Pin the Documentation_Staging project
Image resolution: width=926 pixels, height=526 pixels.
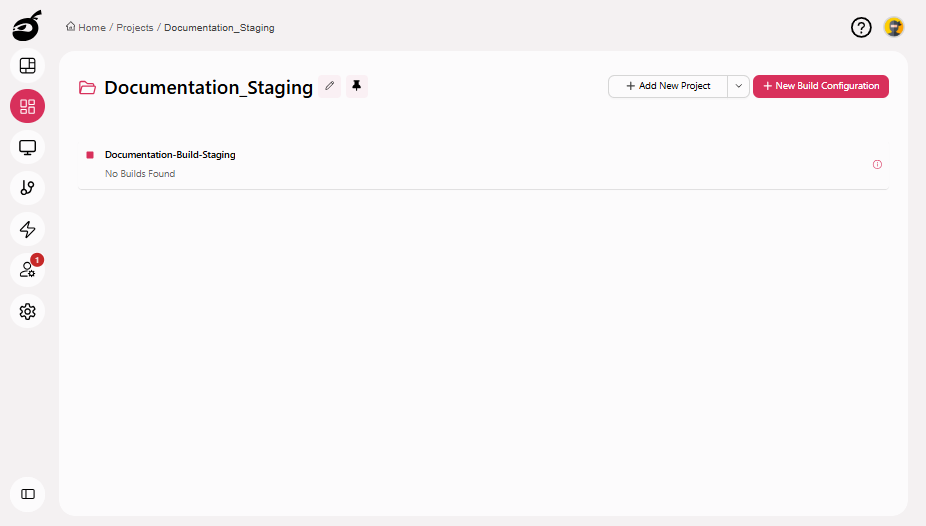pyautogui.click(x=357, y=86)
